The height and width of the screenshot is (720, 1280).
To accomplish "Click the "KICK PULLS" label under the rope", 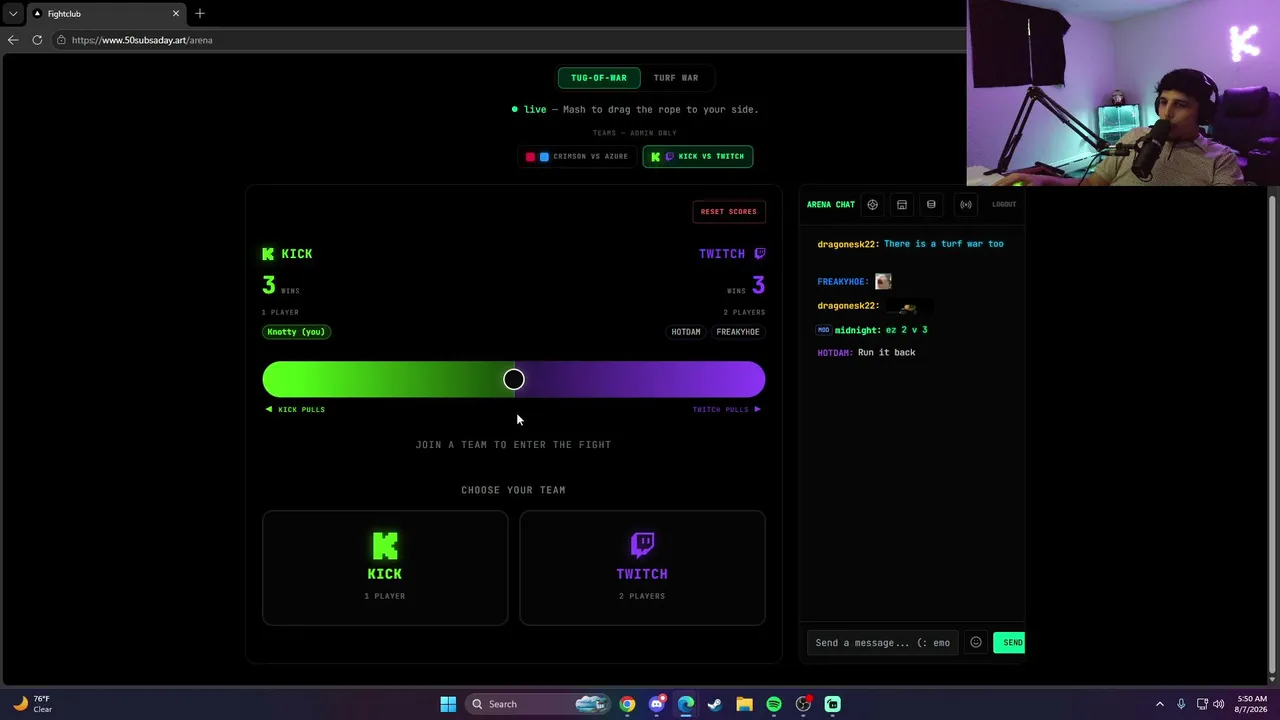I will 301,409.
